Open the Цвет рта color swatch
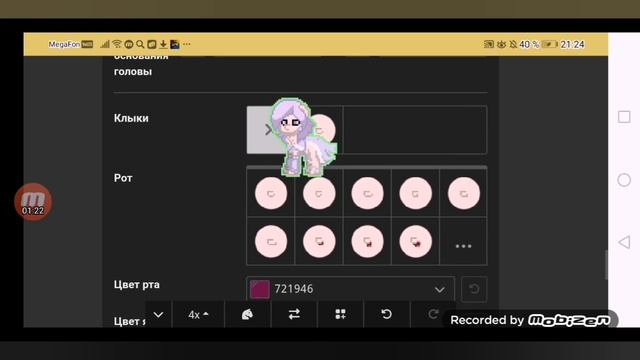Viewport: 640px width, 360px height. (x=260, y=289)
